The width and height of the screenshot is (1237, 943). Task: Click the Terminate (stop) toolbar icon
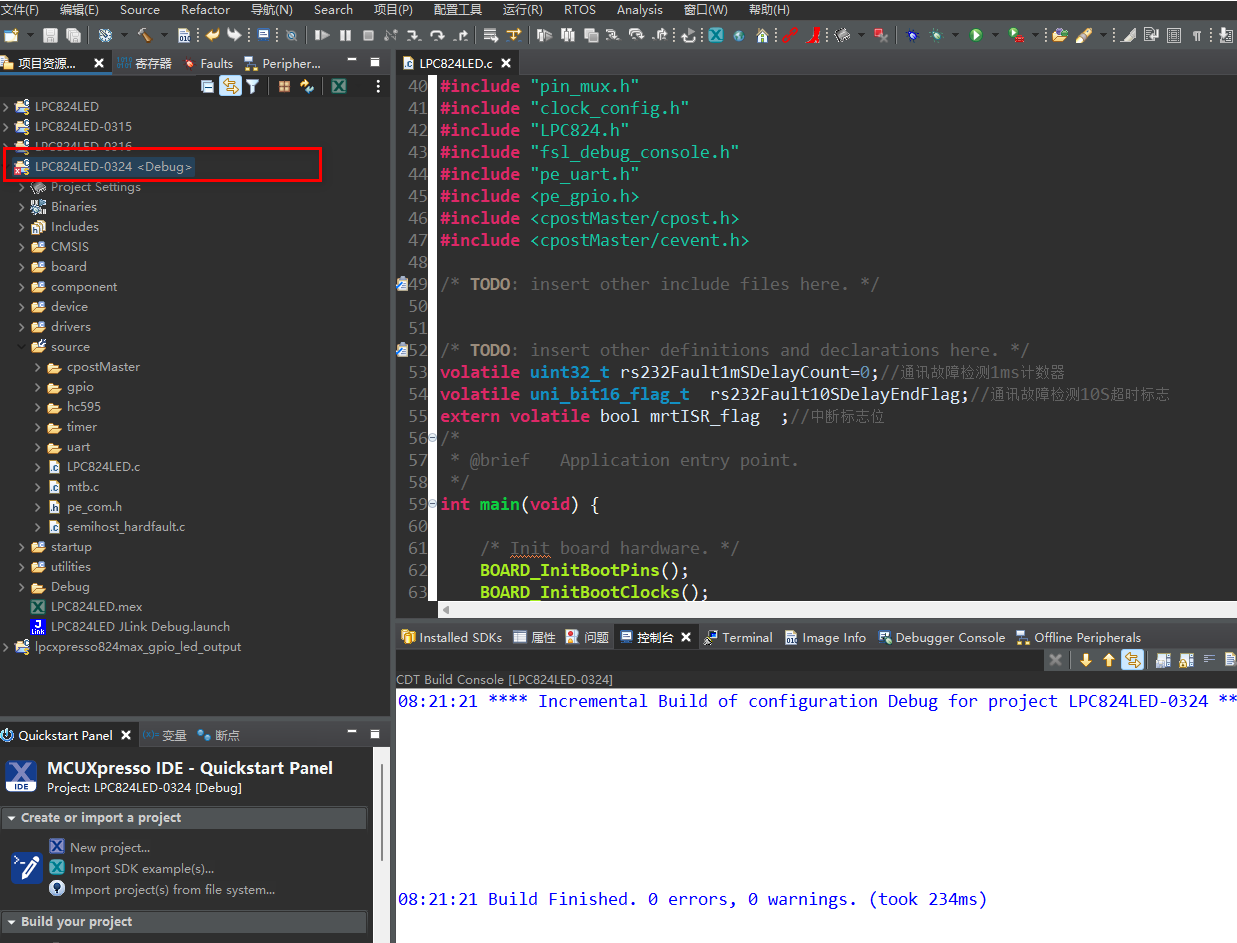[x=368, y=35]
